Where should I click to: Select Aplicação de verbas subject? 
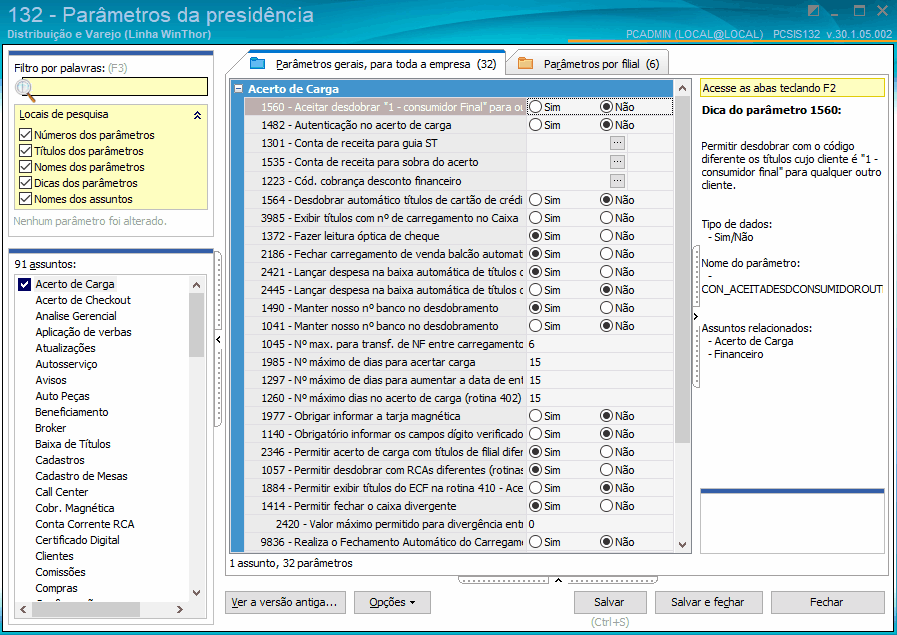(84, 332)
